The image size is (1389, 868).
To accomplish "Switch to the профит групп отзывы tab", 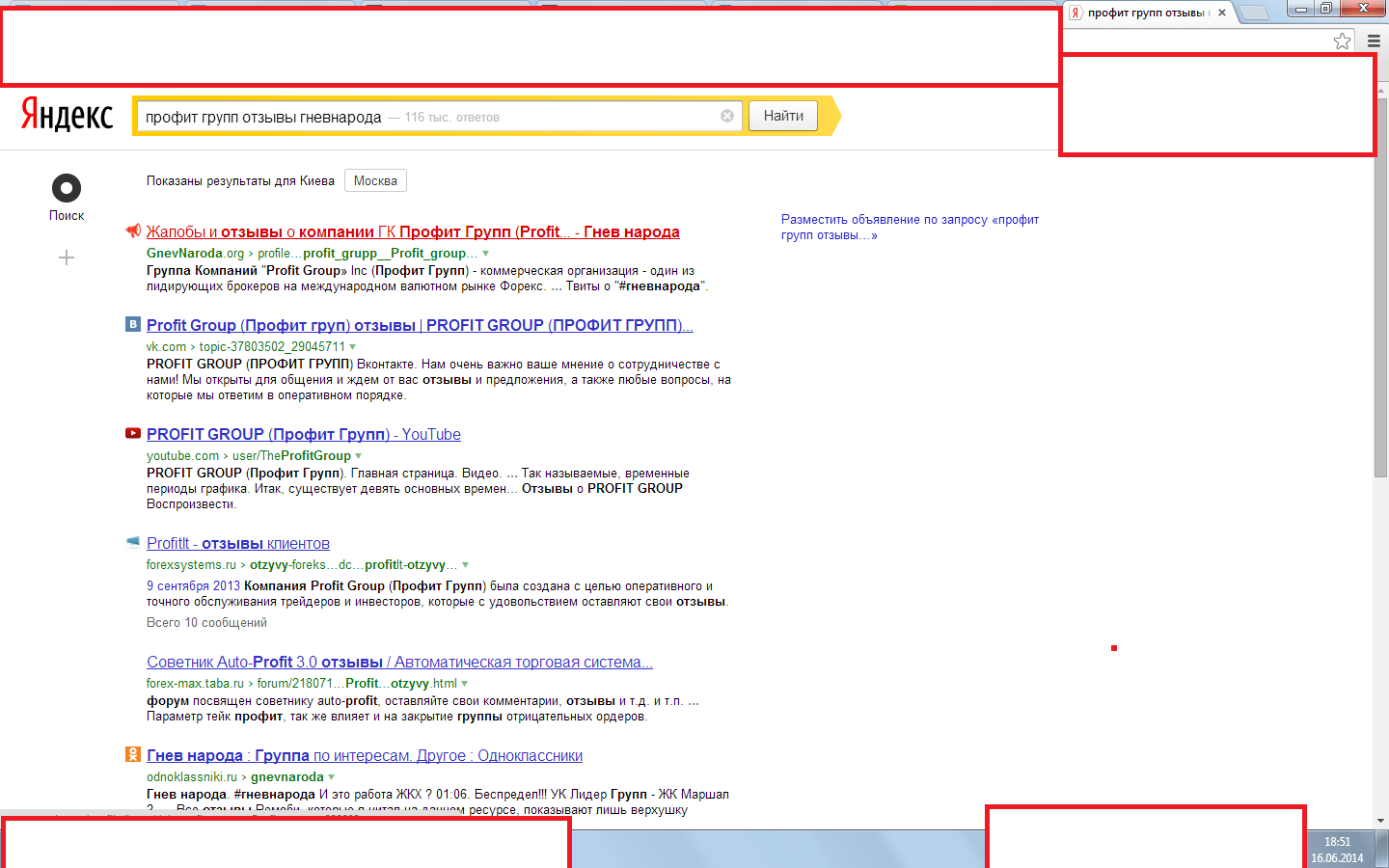I will coord(1147,13).
